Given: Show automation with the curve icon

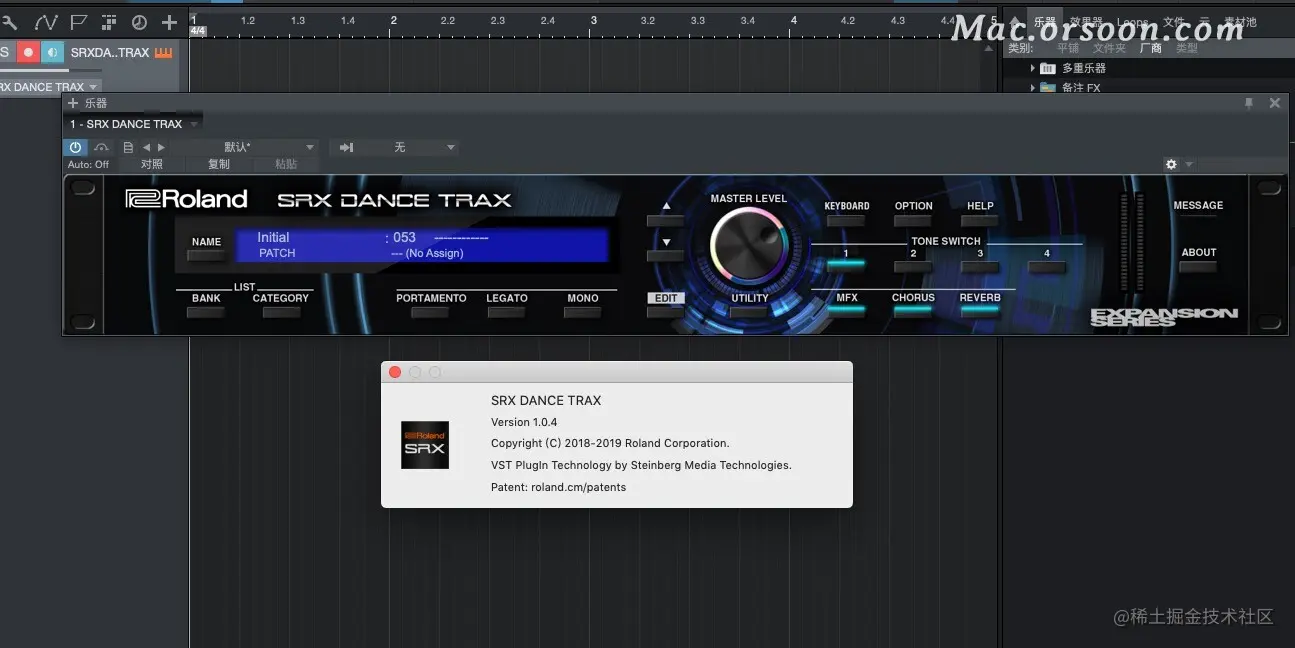Looking at the screenshot, I should (45, 22).
